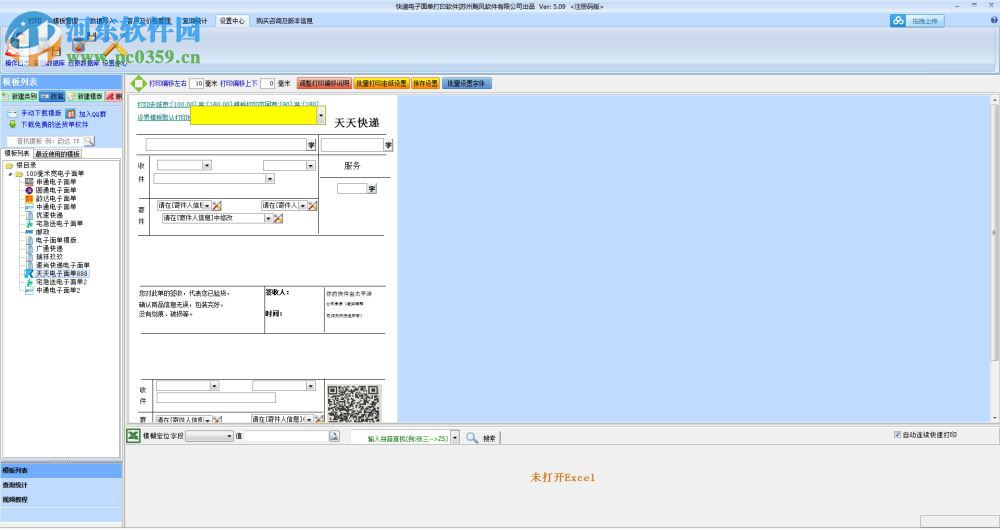Open the 设置中心 ribbon tab
Image resolution: width=1000 pixels, height=529 pixels.
pos(232,20)
